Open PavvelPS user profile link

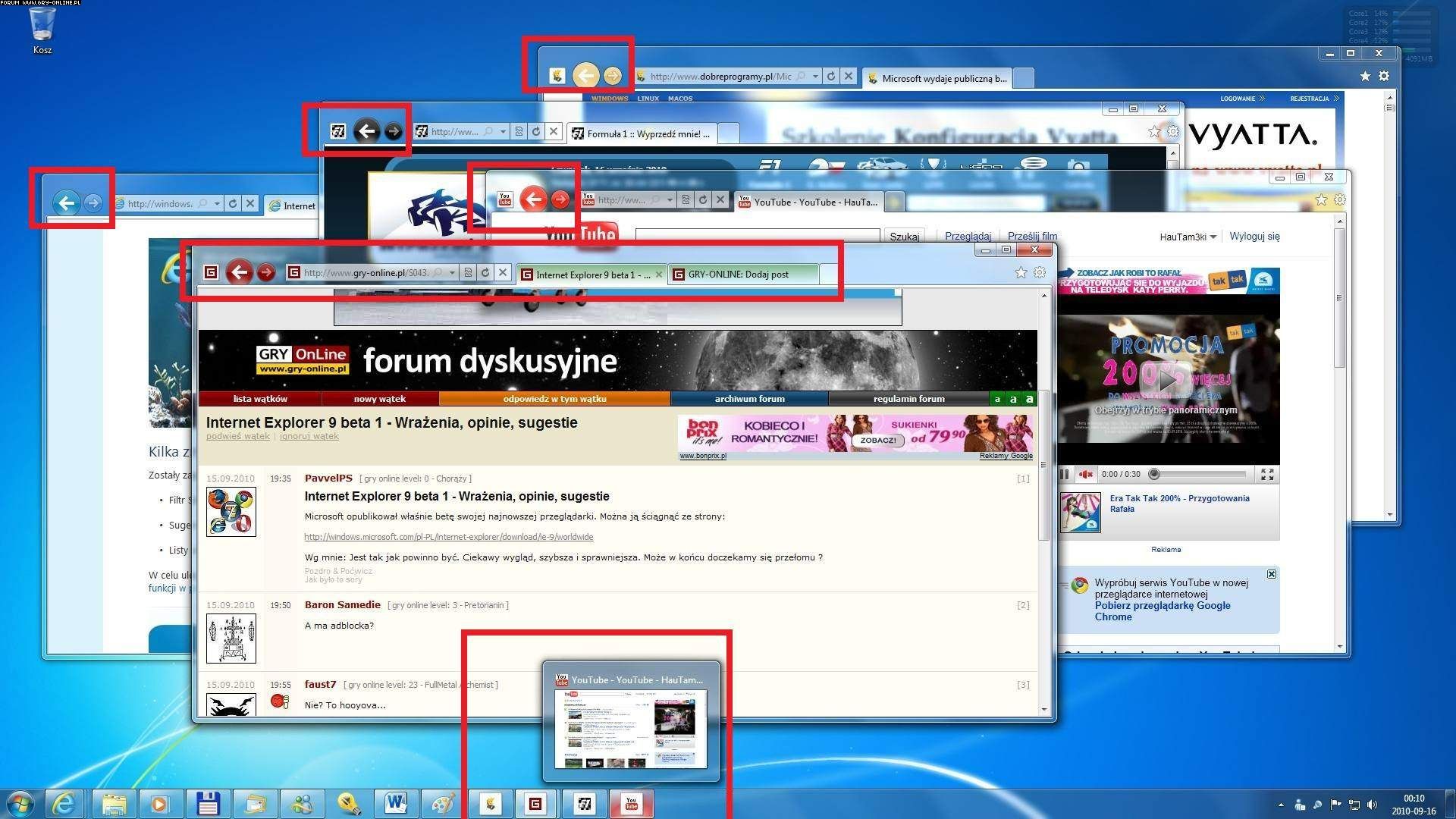coord(328,478)
